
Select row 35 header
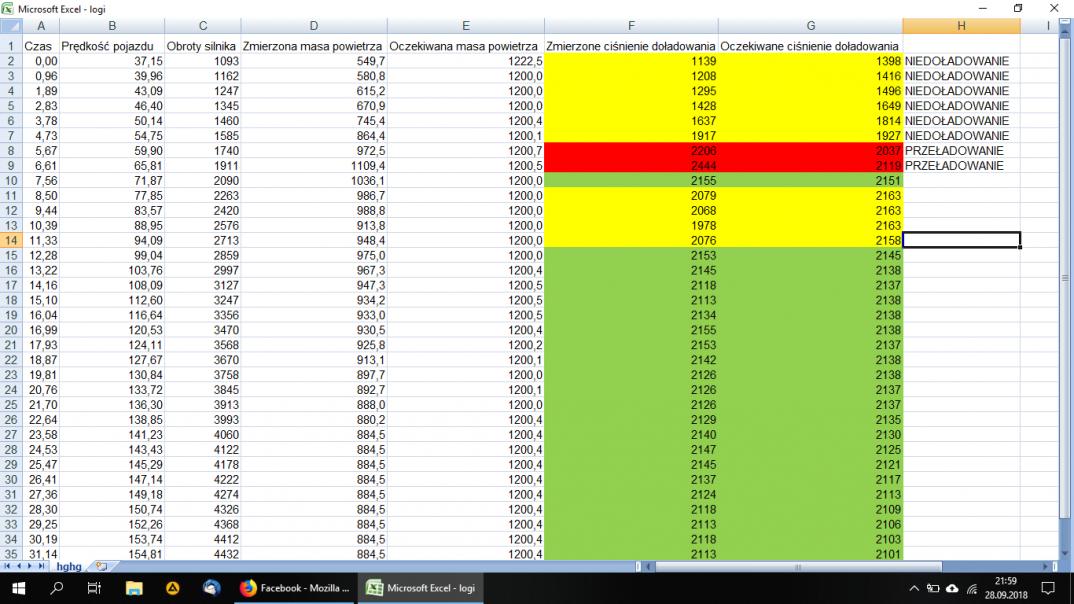pyautogui.click(x=11, y=554)
